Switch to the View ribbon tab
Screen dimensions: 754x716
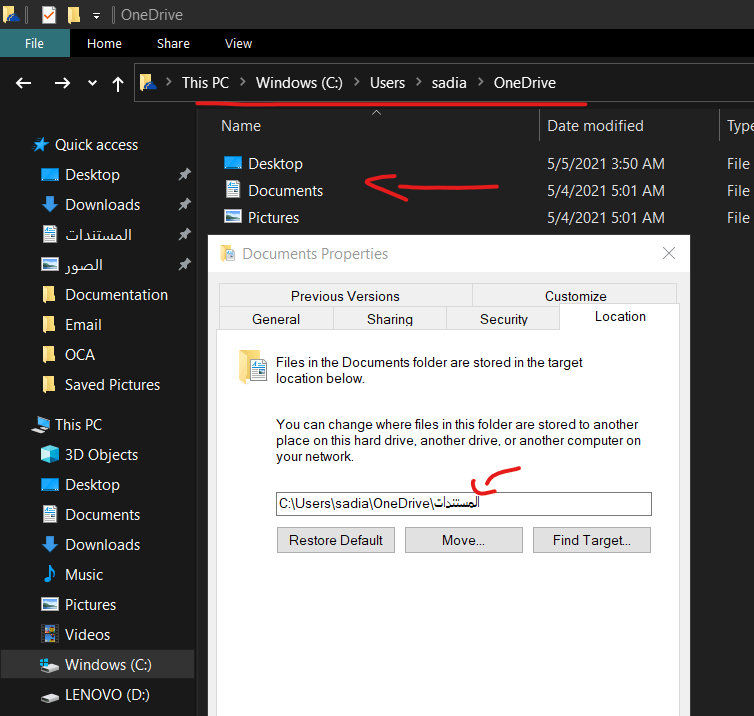click(238, 43)
